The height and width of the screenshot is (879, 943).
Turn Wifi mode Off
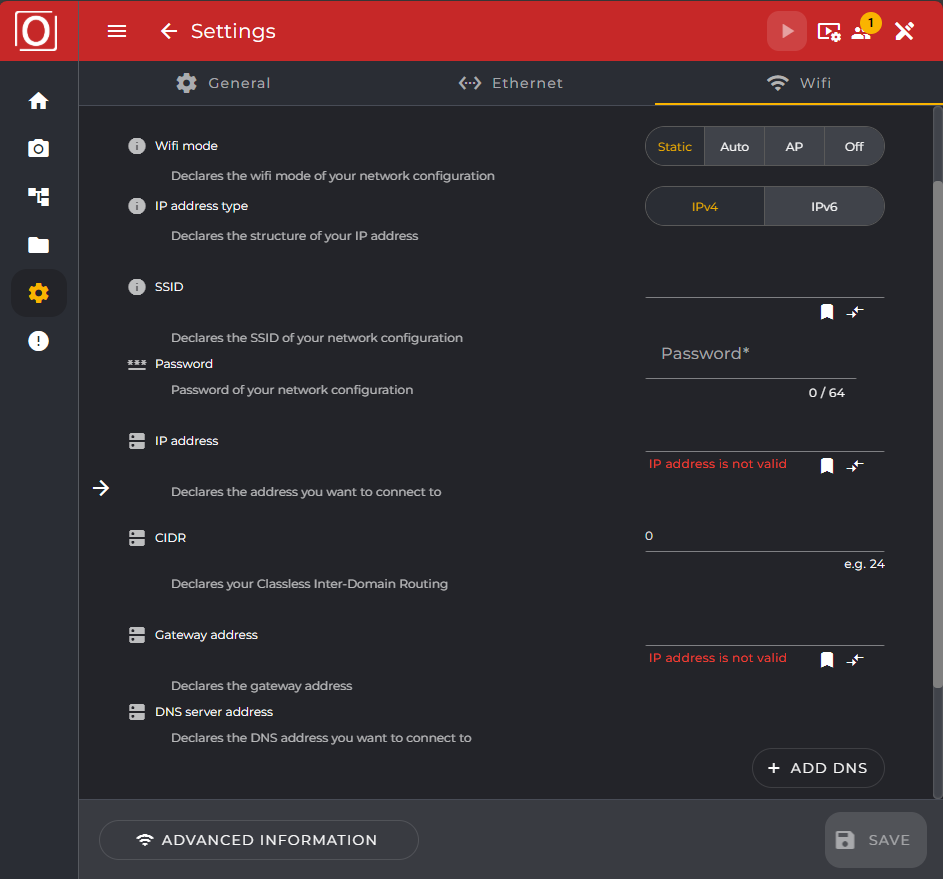click(854, 146)
